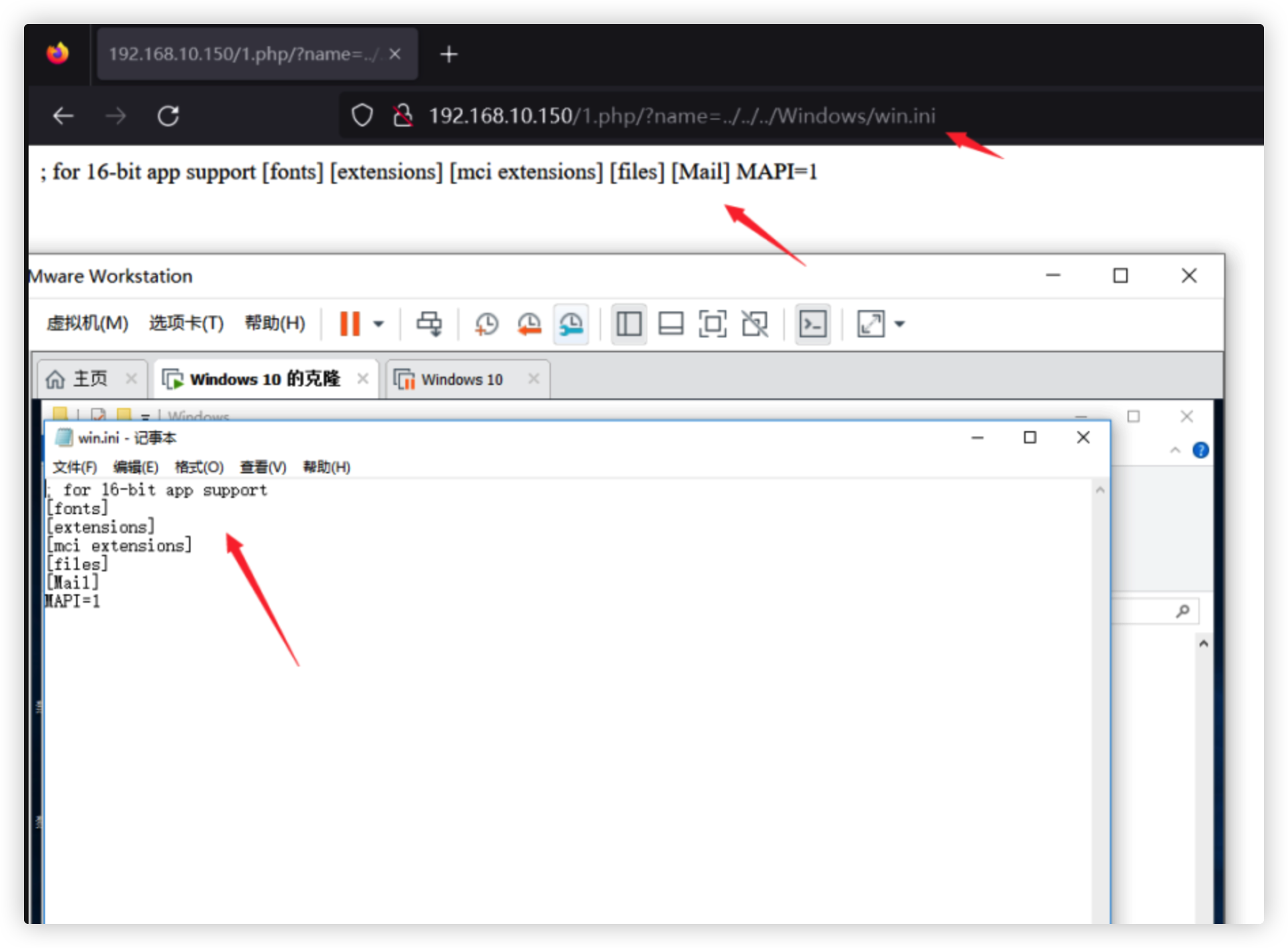Viewport: 1288px width, 948px height.
Task: Toggle the thumbnail bar view button
Action: coord(671,324)
